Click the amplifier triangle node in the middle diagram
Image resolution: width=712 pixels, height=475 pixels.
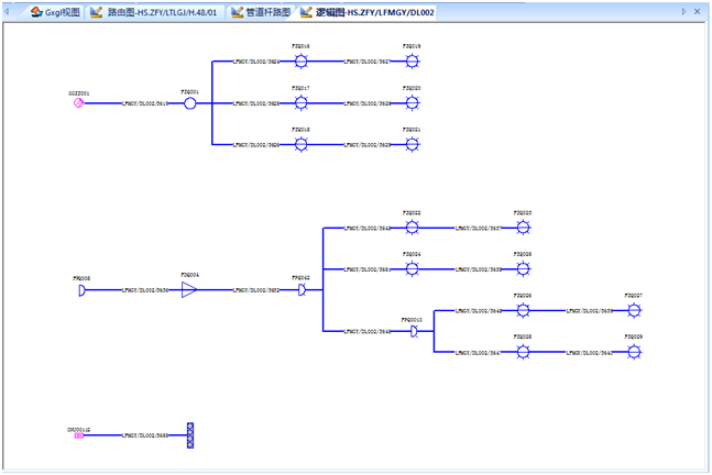(x=189, y=289)
